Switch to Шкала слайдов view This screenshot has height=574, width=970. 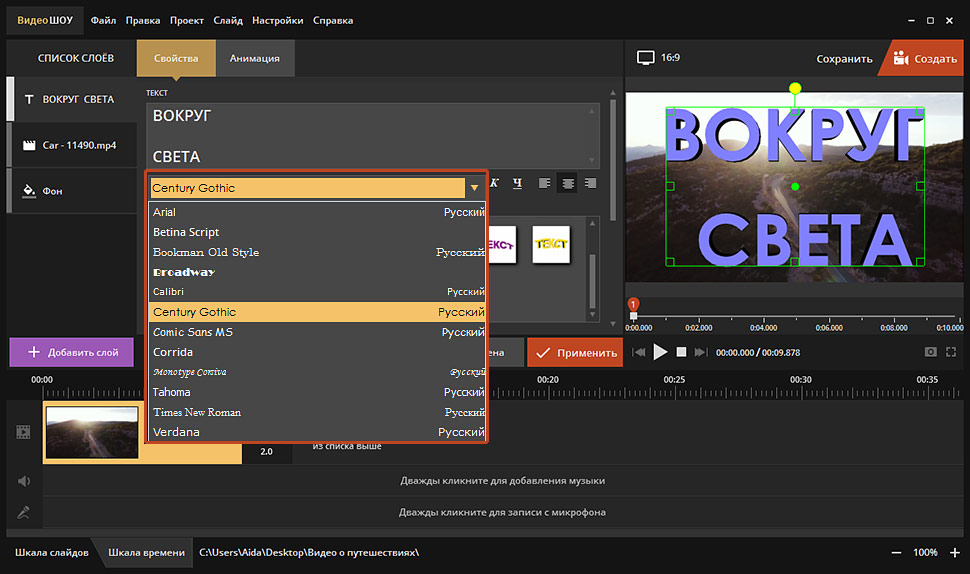click(52, 552)
